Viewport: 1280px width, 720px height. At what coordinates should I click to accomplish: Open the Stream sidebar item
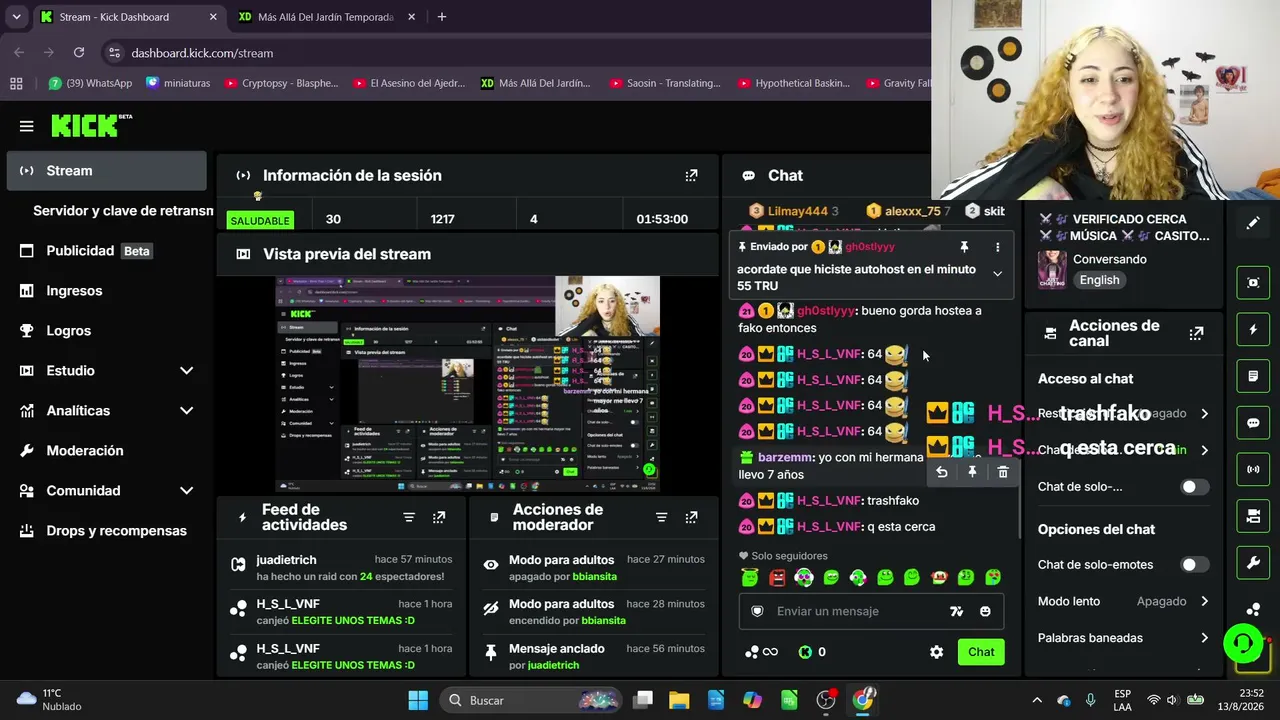point(106,171)
